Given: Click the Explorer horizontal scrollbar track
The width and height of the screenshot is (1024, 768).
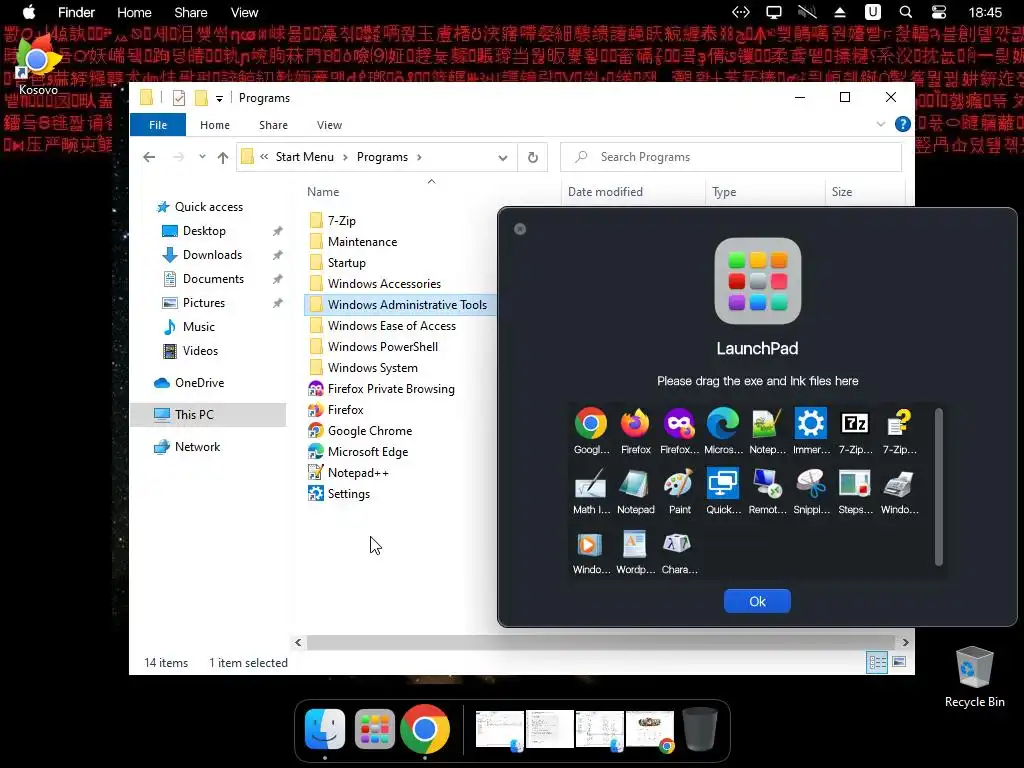Looking at the screenshot, I should 601,642.
